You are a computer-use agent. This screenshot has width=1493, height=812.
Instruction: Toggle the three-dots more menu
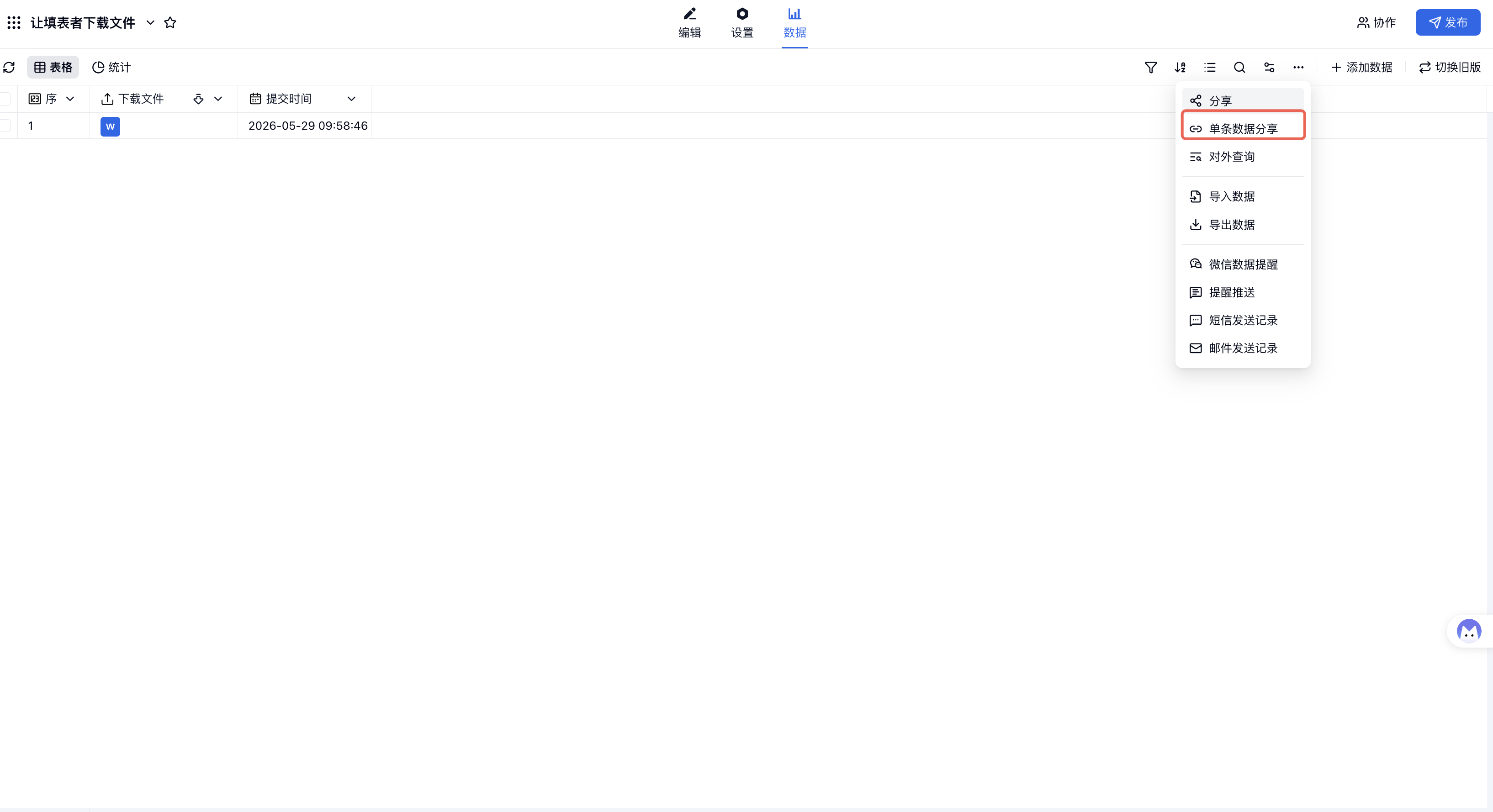click(x=1298, y=67)
